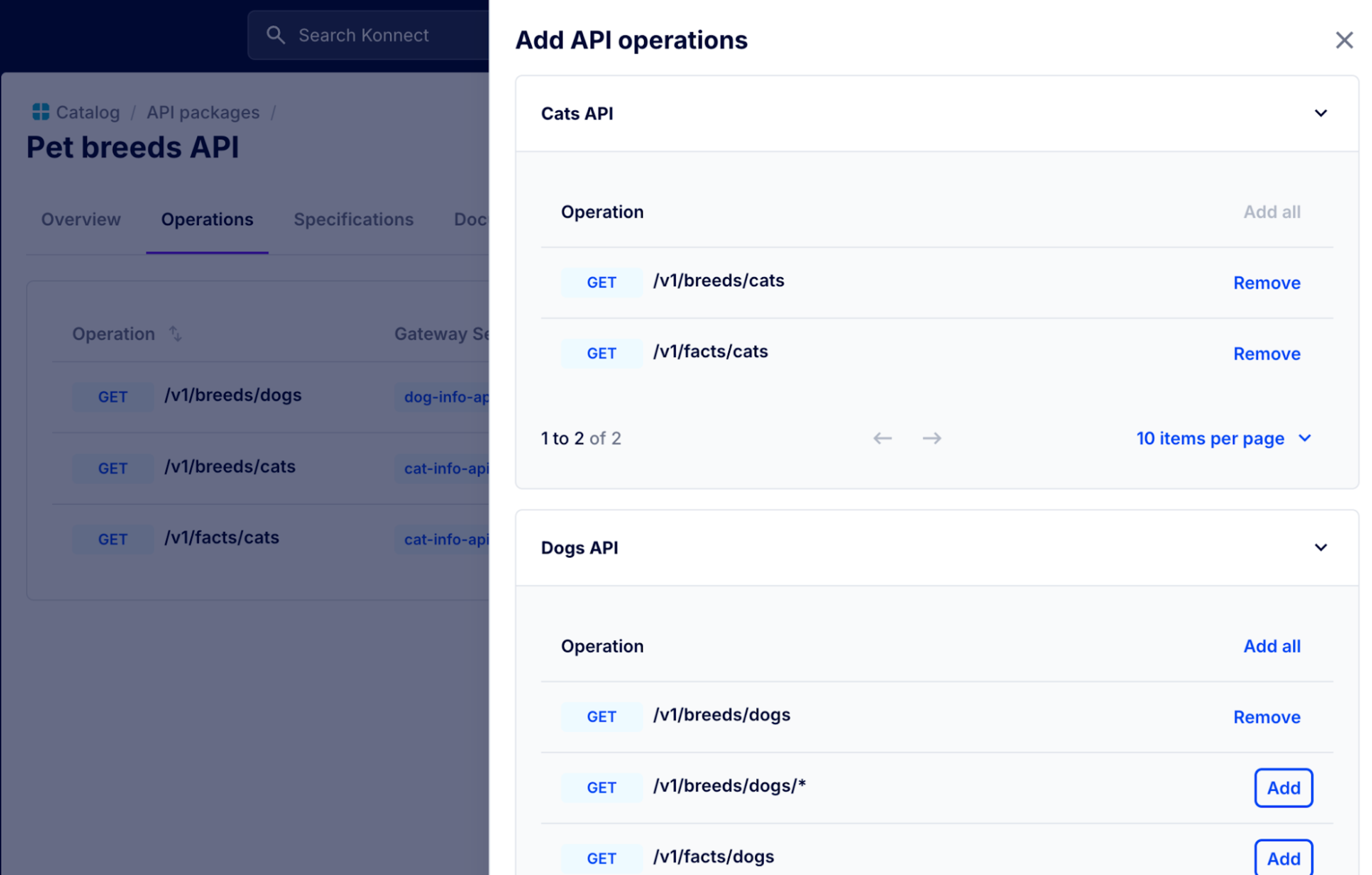Remove the /v1/breeds/cats operation

coord(1266,283)
